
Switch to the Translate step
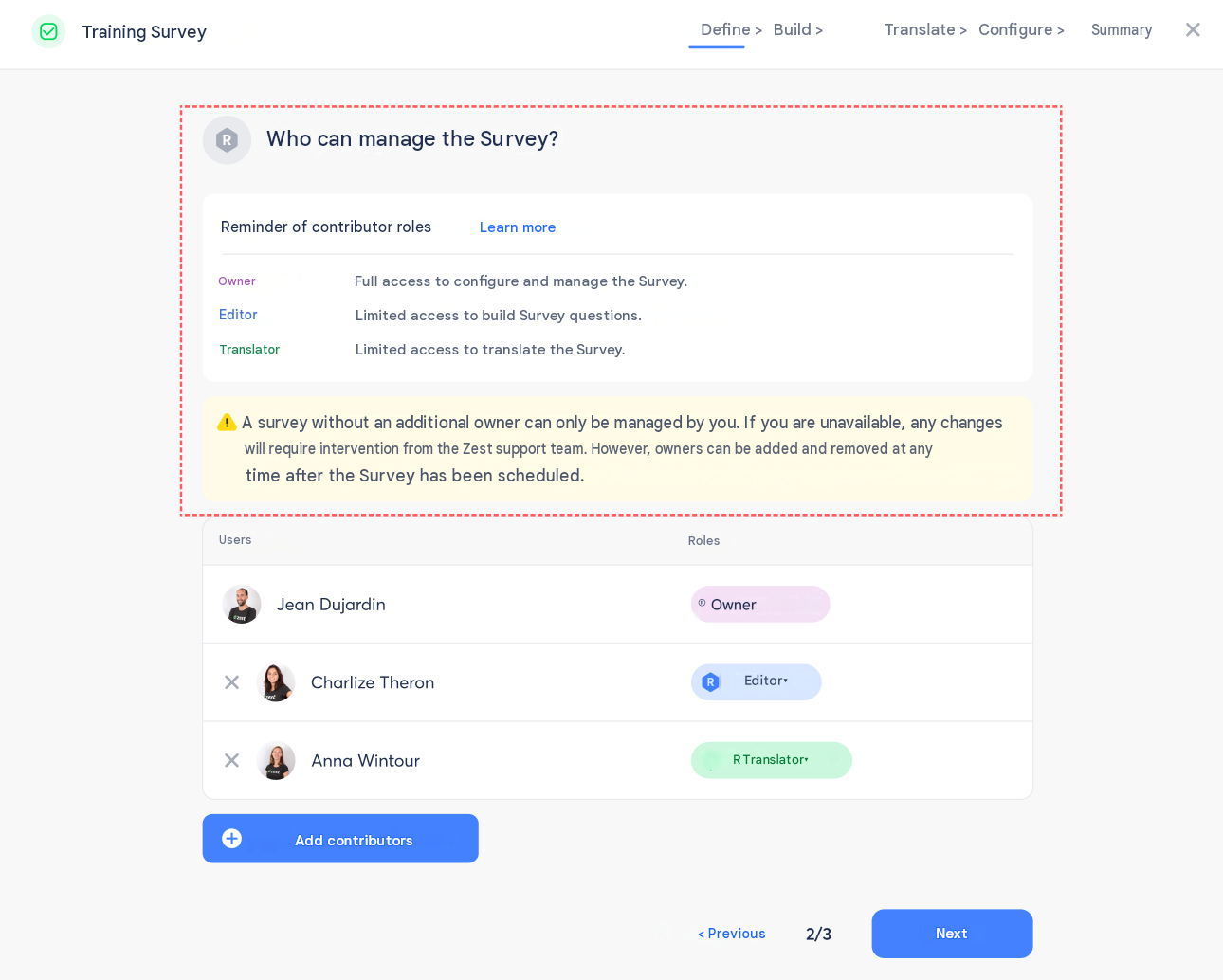click(x=925, y=30)
